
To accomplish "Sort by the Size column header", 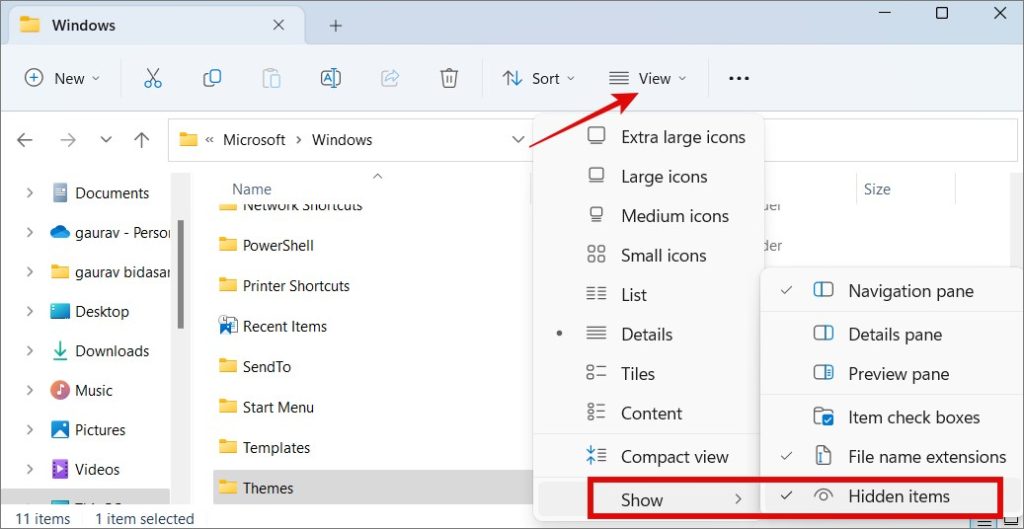I will pos(876,189).
